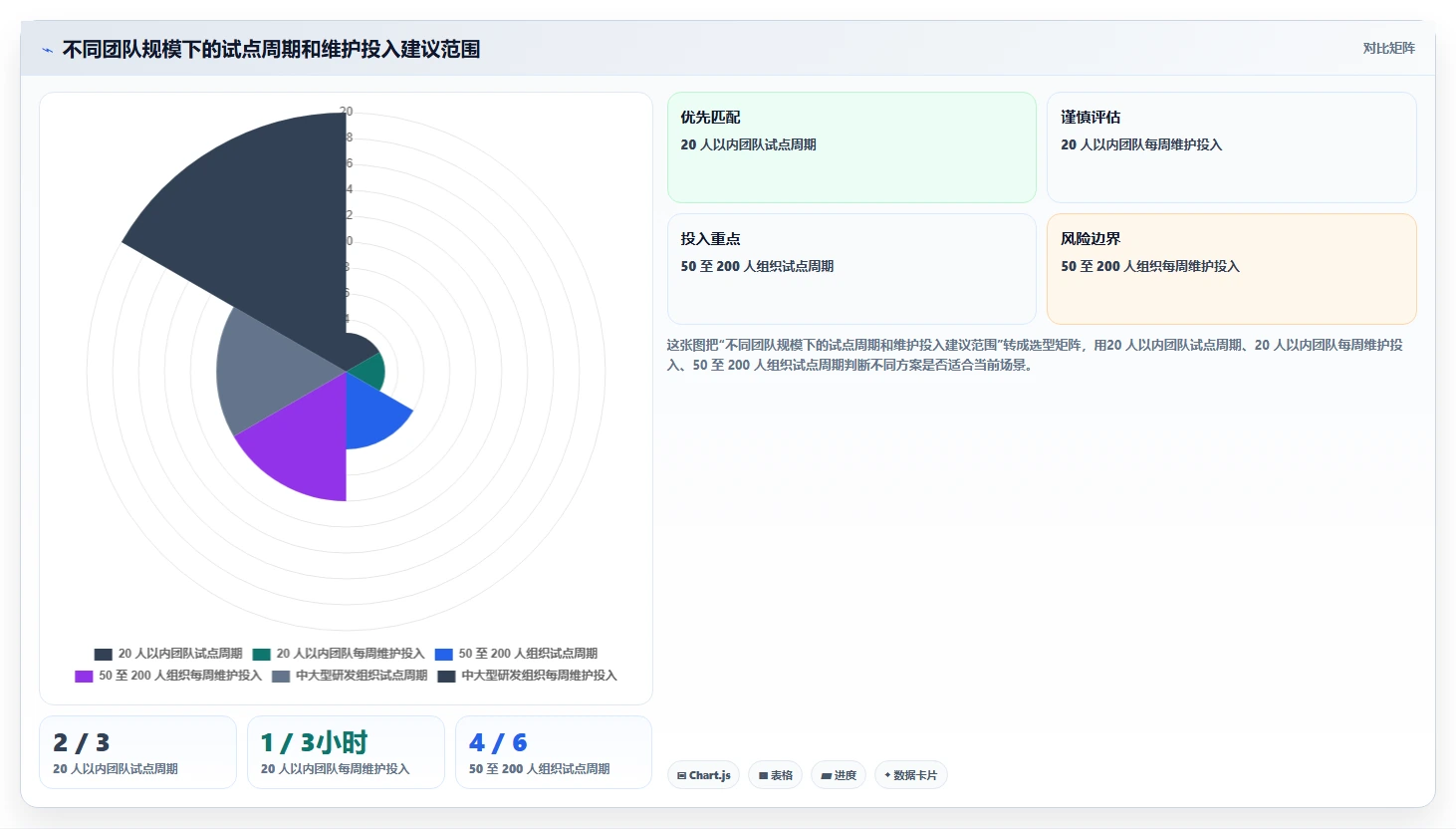The width and height of the screenshot is (1456, 829).
Task: Click the 数据卡片 tag
Action: pyautogui.click(x=910, y=775)
